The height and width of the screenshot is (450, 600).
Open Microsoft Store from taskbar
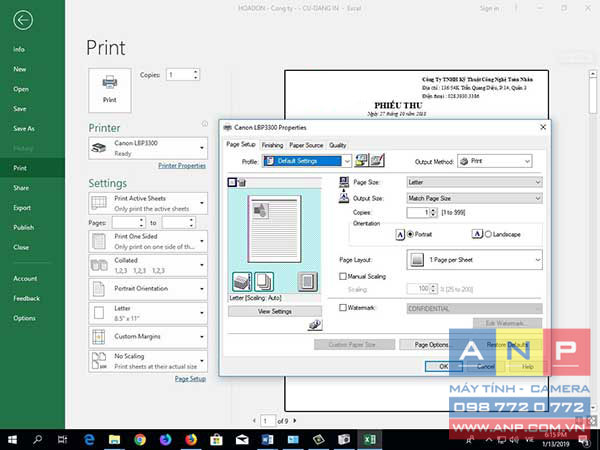point(216,439)
